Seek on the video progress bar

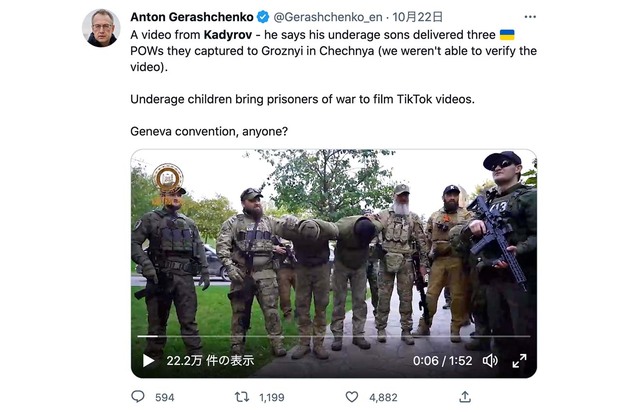[x=330, y=338]
